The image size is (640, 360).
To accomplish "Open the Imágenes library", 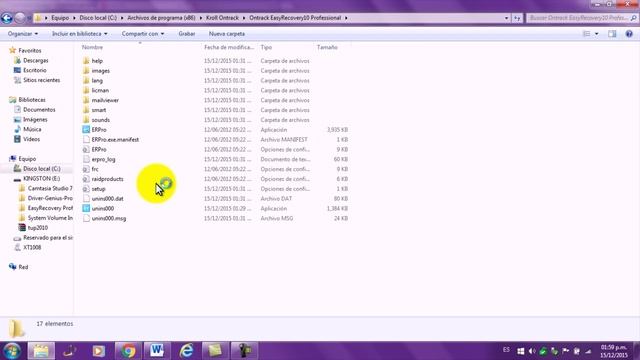I will coord(35,119).
